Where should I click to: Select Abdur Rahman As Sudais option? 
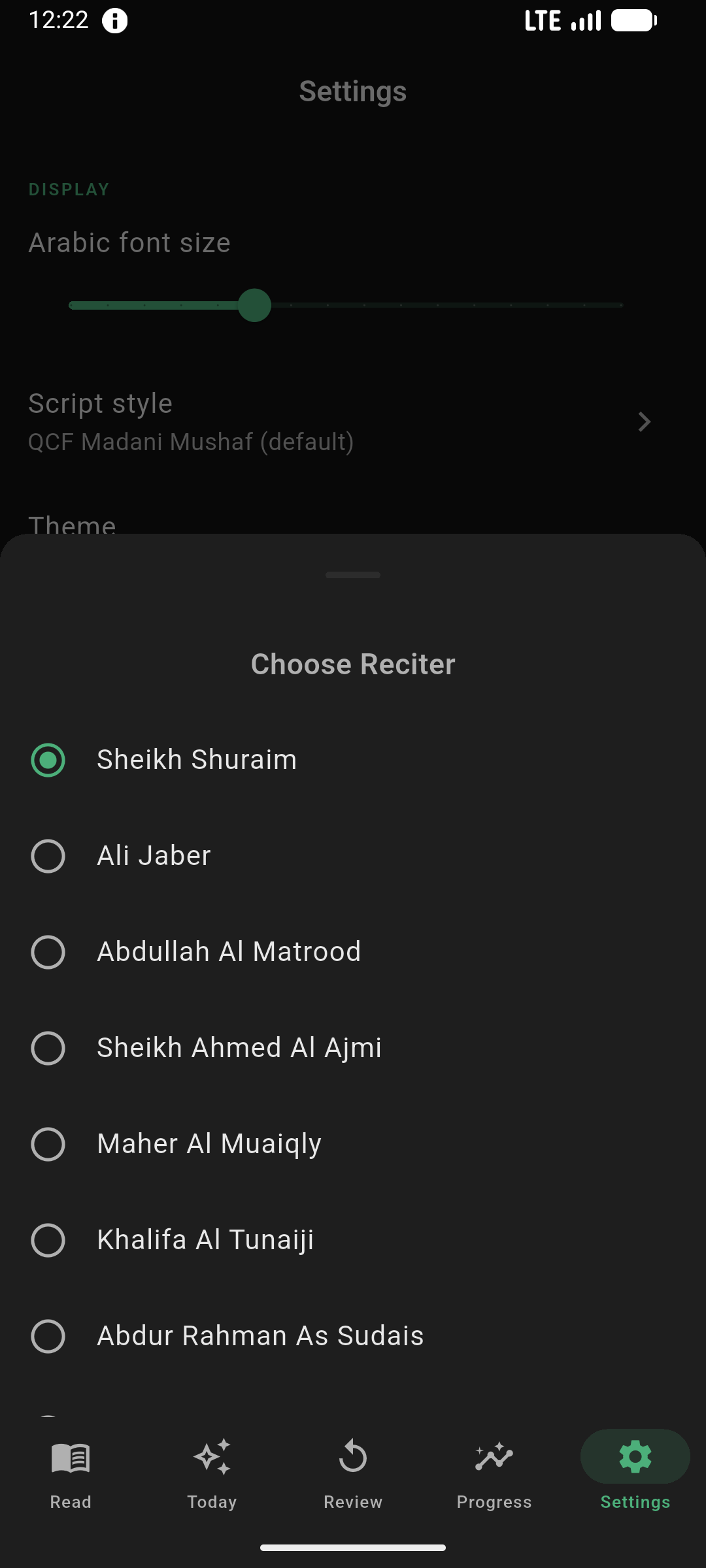click(48, 1336)
